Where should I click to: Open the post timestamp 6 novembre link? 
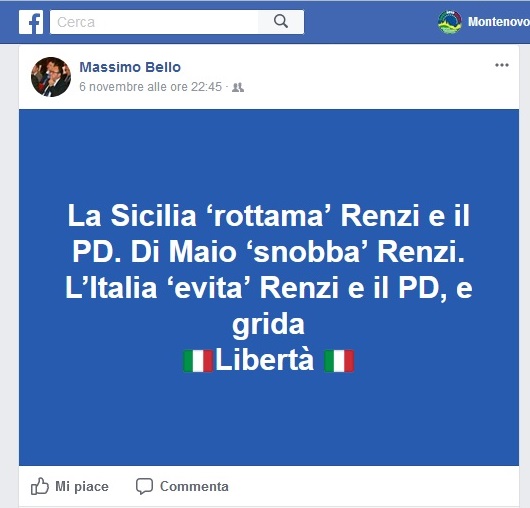(x=150, y=87)
